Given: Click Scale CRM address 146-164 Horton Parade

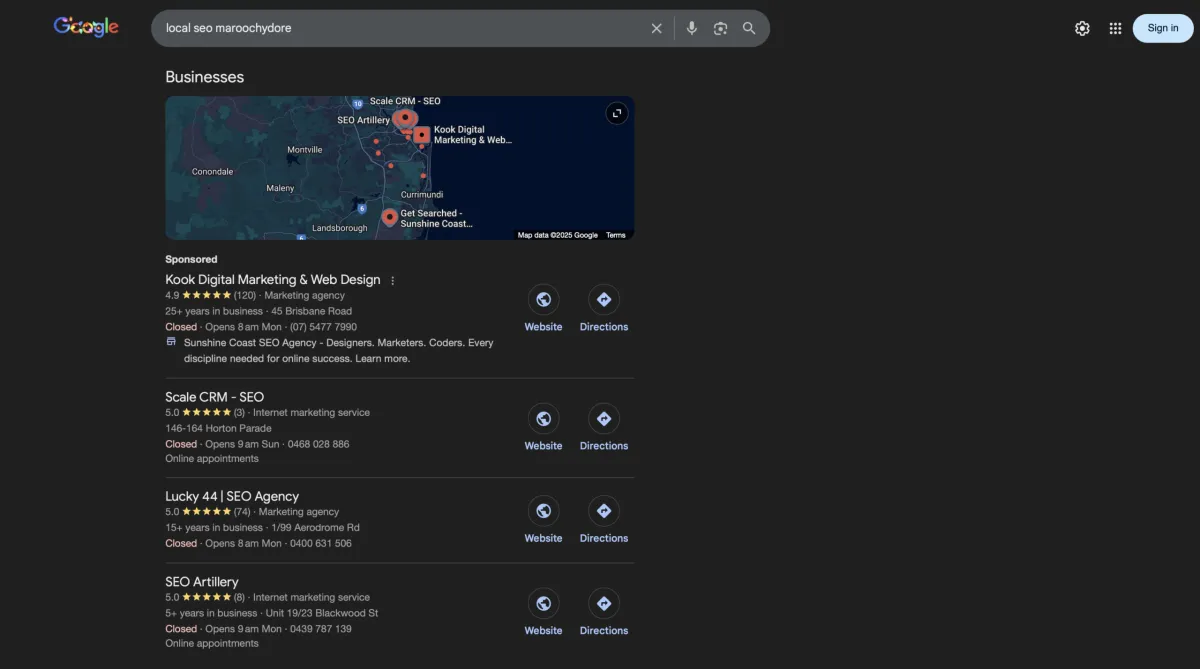Looking at the screenshot, I should (x=218, y=428).
